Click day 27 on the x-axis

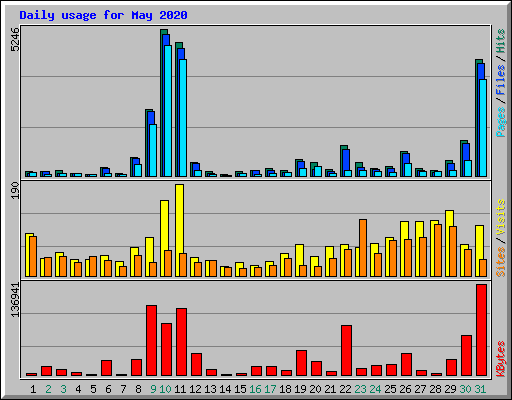point(420,389)
